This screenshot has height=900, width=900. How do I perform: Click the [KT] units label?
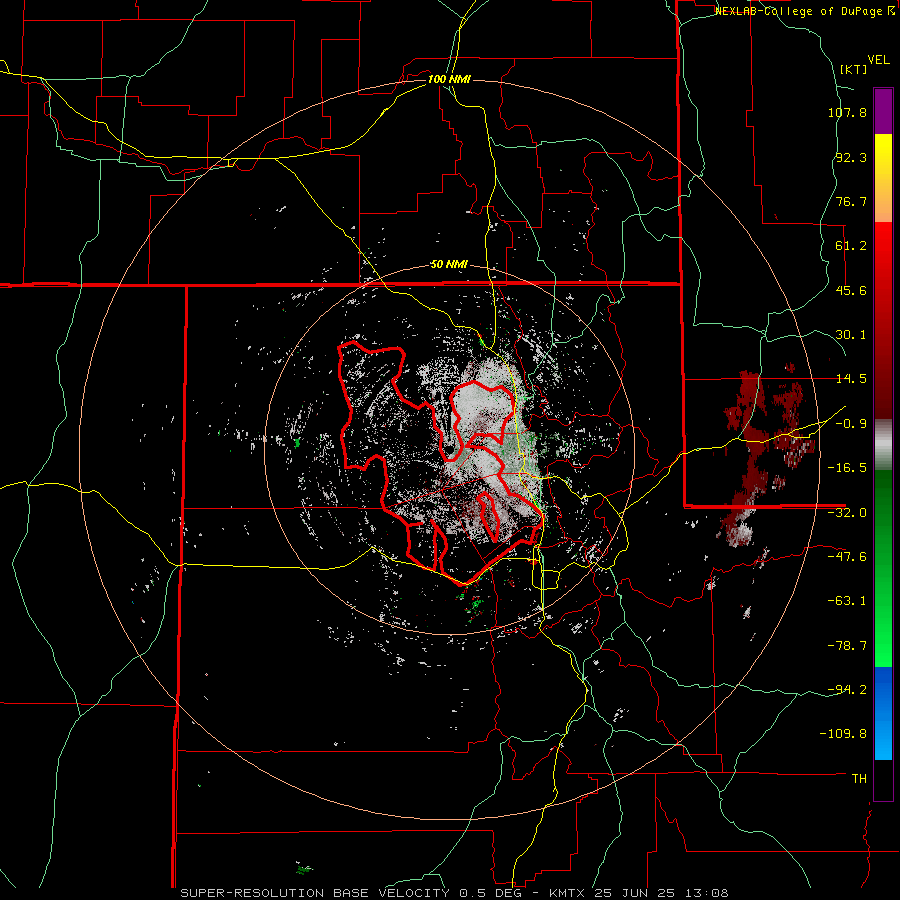854,69
